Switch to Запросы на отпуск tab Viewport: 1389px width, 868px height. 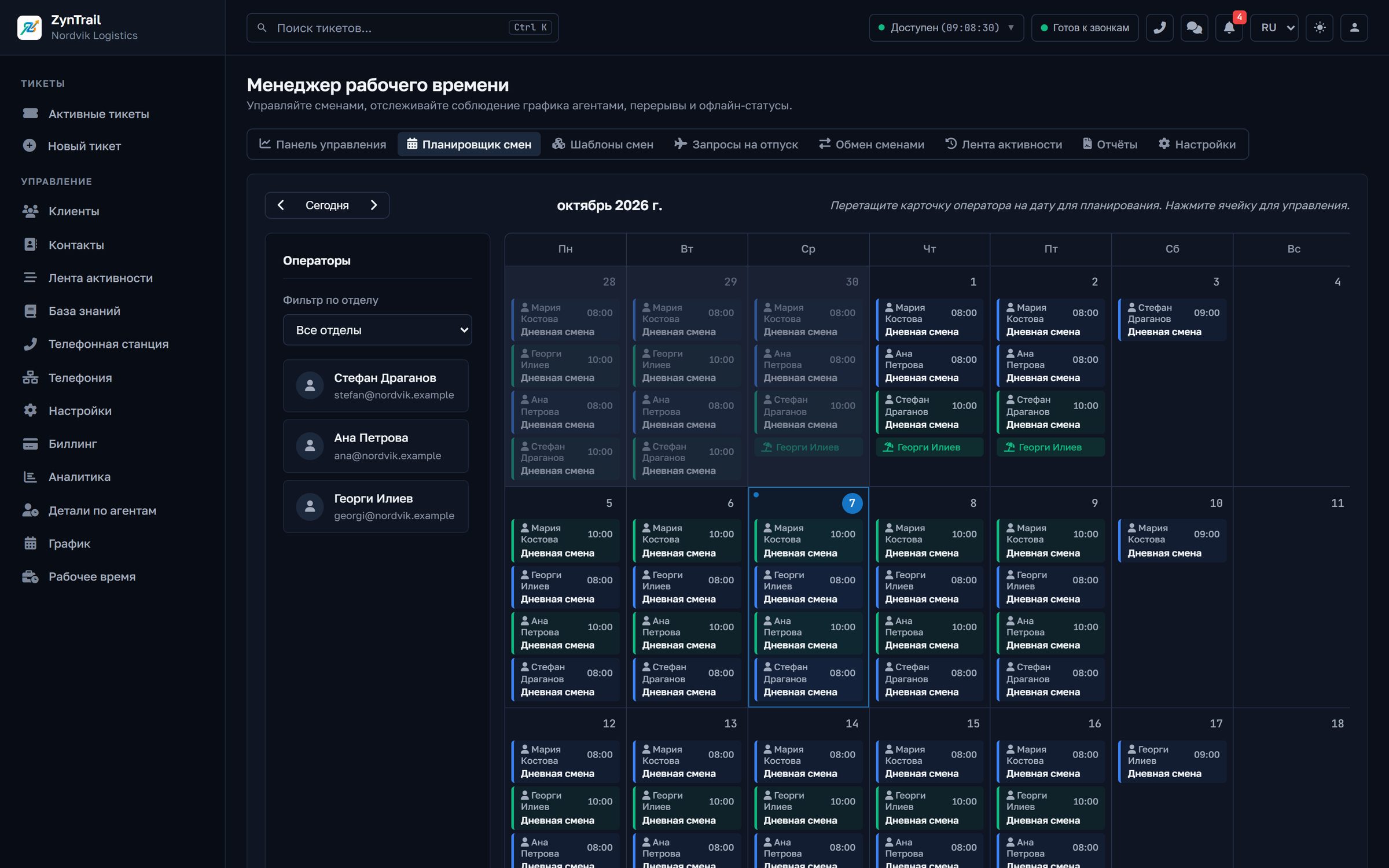click(x=736, y=144)
